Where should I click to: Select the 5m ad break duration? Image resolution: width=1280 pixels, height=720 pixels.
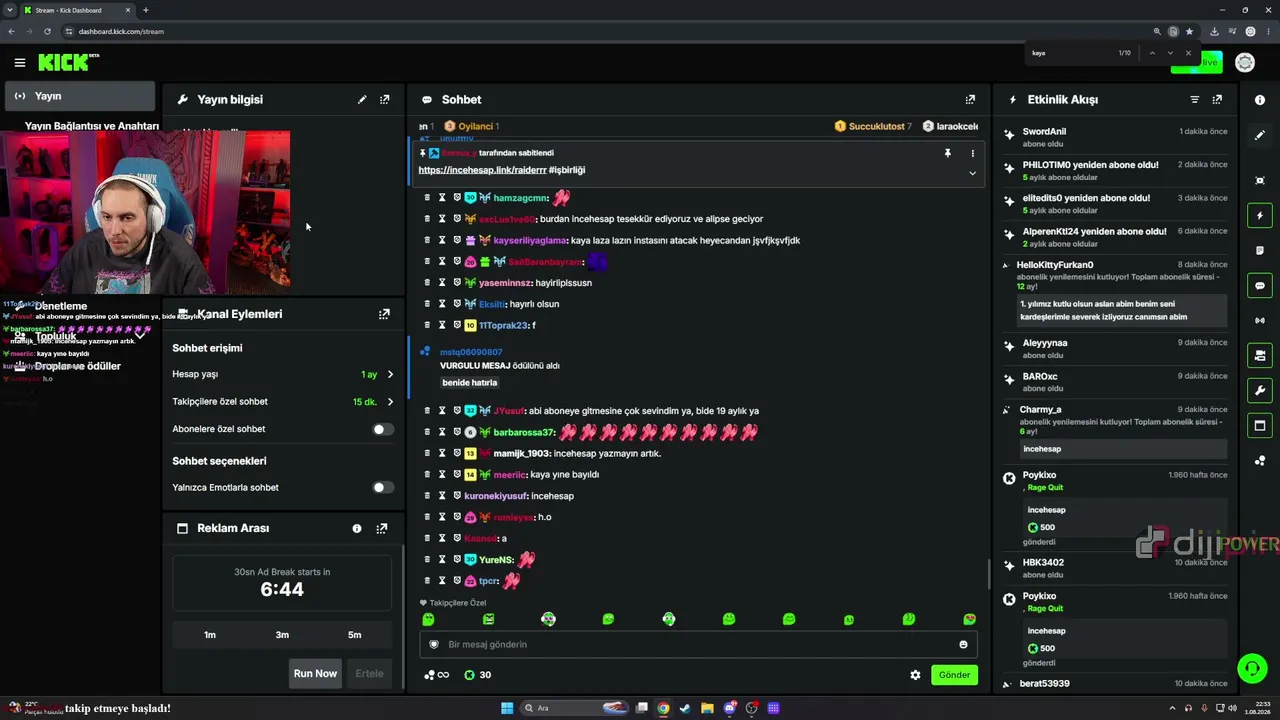coord(355,635)
